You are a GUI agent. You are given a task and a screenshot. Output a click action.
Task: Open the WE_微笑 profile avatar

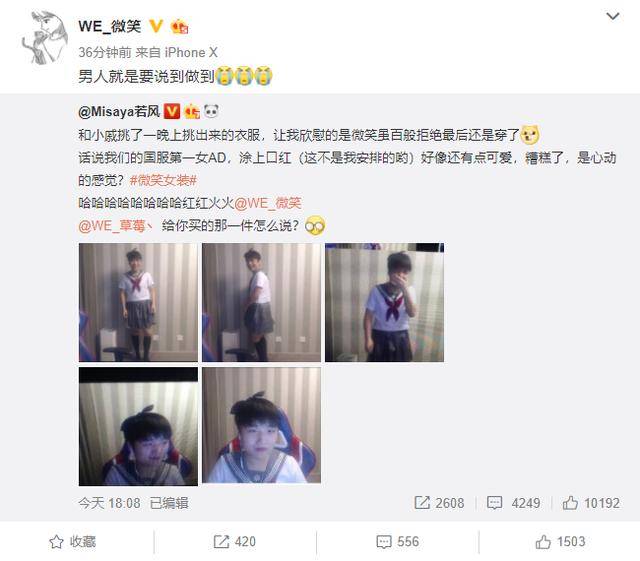click(x=44, y=38)
